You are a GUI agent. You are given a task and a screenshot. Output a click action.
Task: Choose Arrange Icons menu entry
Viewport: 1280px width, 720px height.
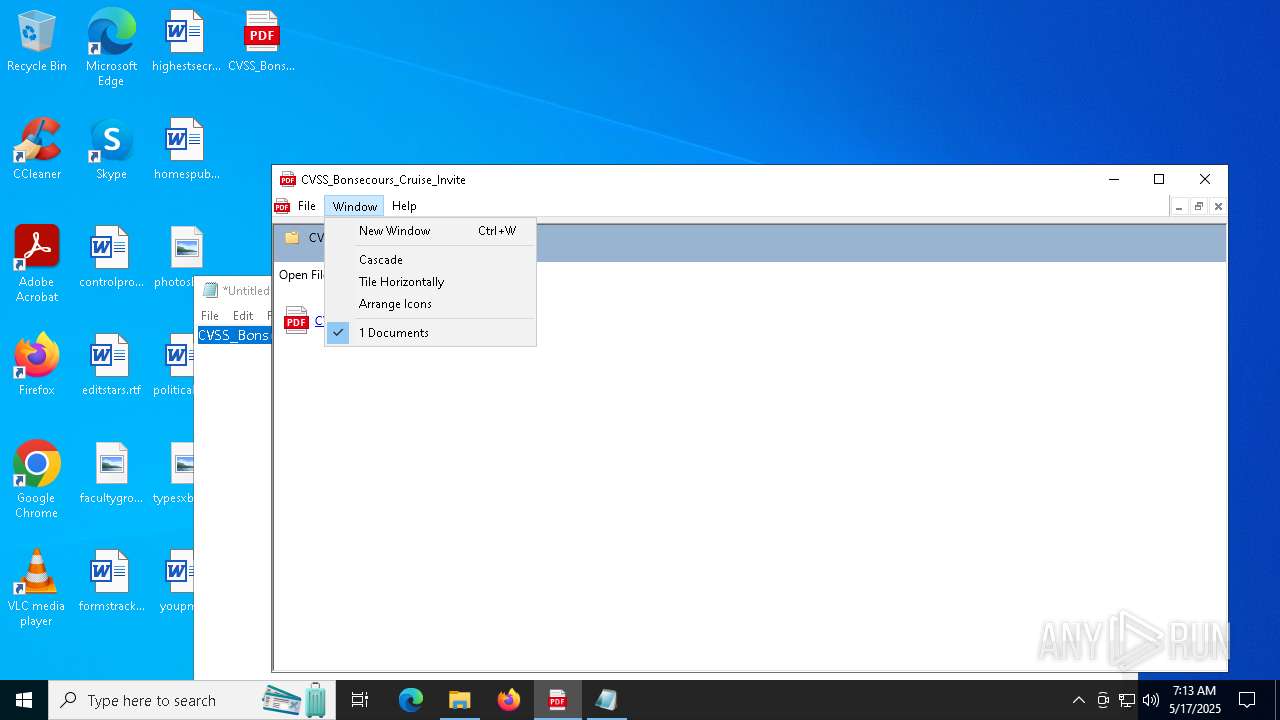[x=431, y=304]
